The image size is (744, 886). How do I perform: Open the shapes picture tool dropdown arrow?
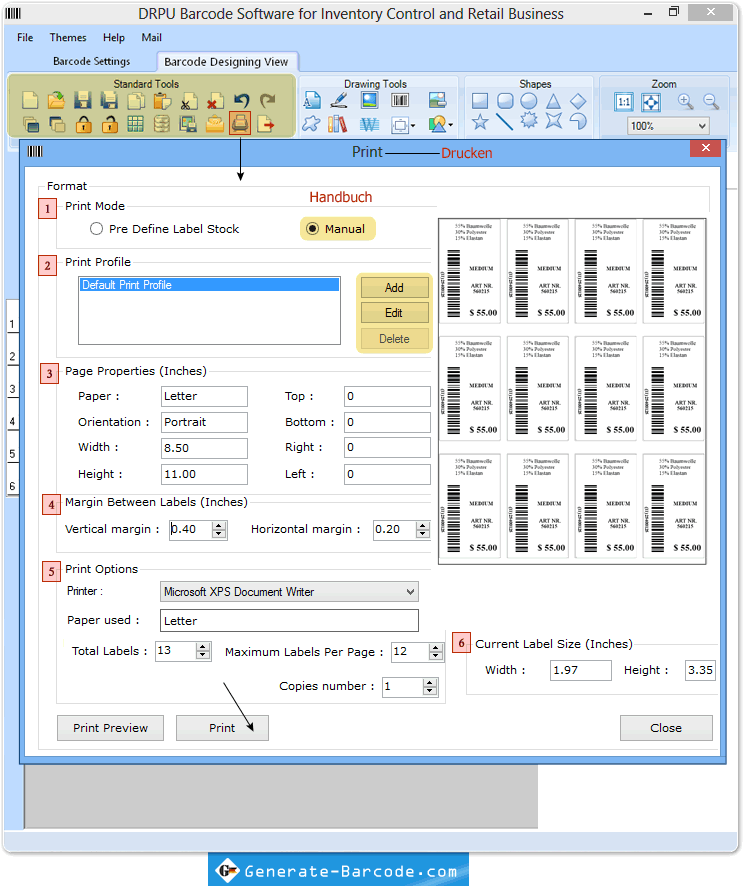coord(451,125)
